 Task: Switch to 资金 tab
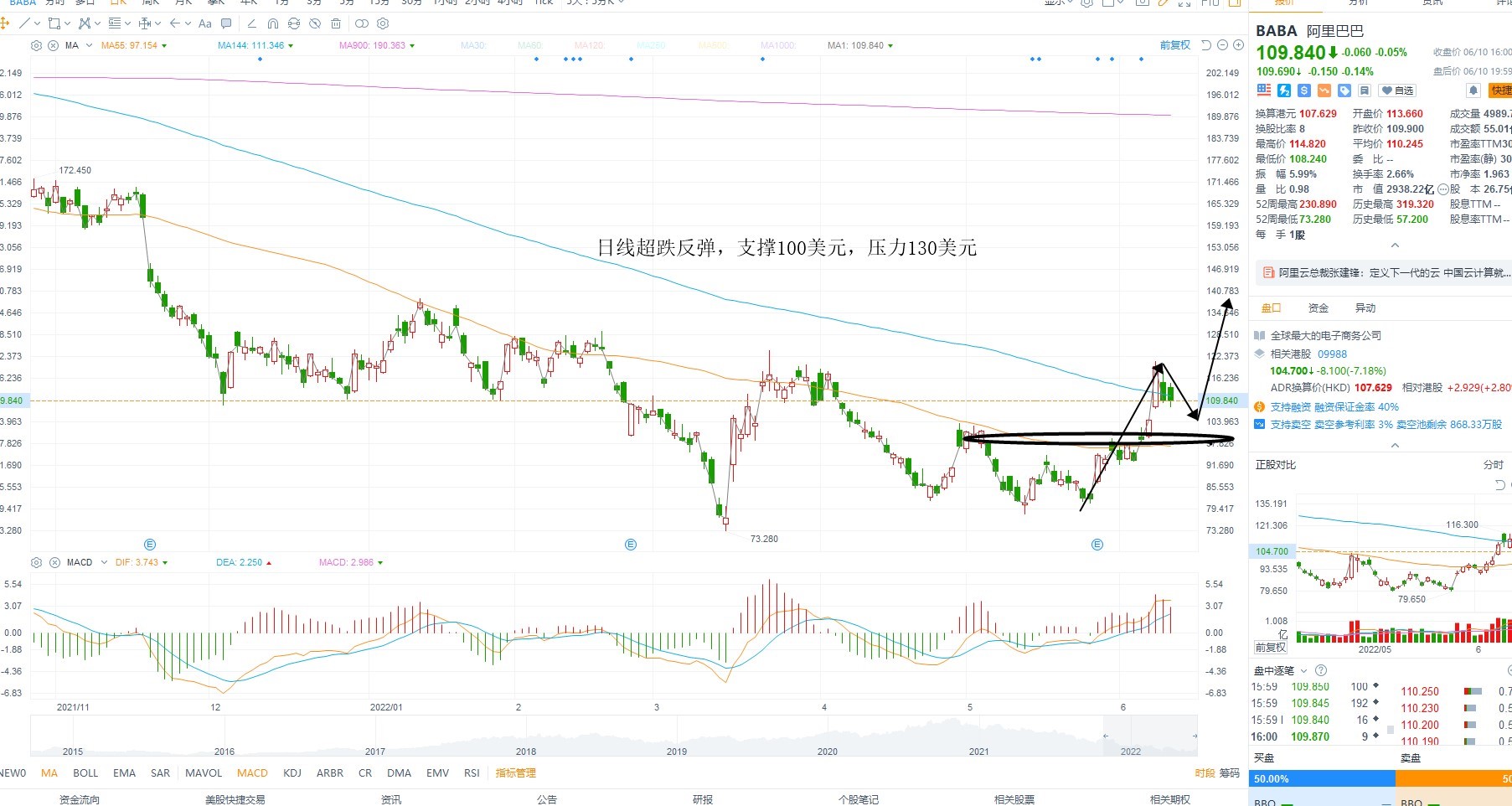[1318, 308]
